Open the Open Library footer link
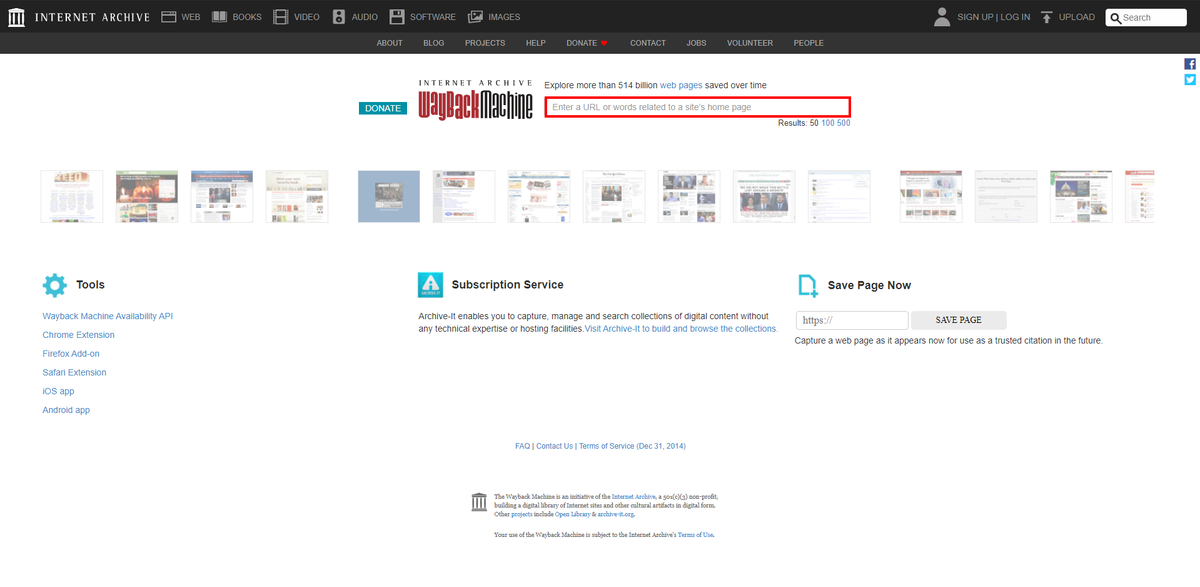This screenshot has height=587, width=1200. pyautogui.click(x=575, y=514)
